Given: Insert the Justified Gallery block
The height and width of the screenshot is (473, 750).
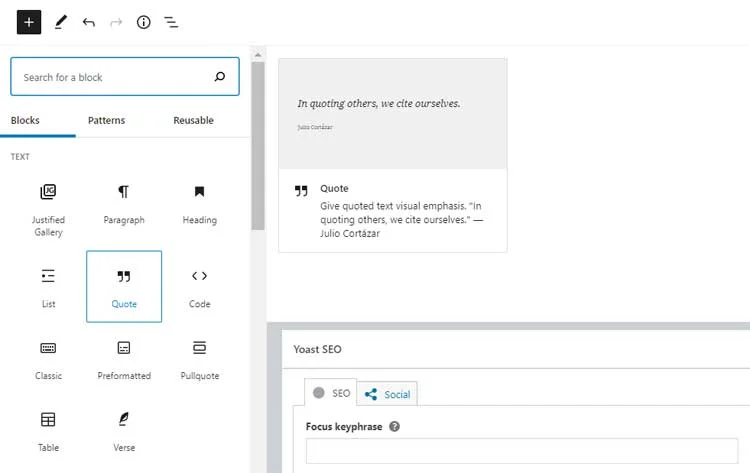Looking at the screenshot, I should (x=48, y=209).
